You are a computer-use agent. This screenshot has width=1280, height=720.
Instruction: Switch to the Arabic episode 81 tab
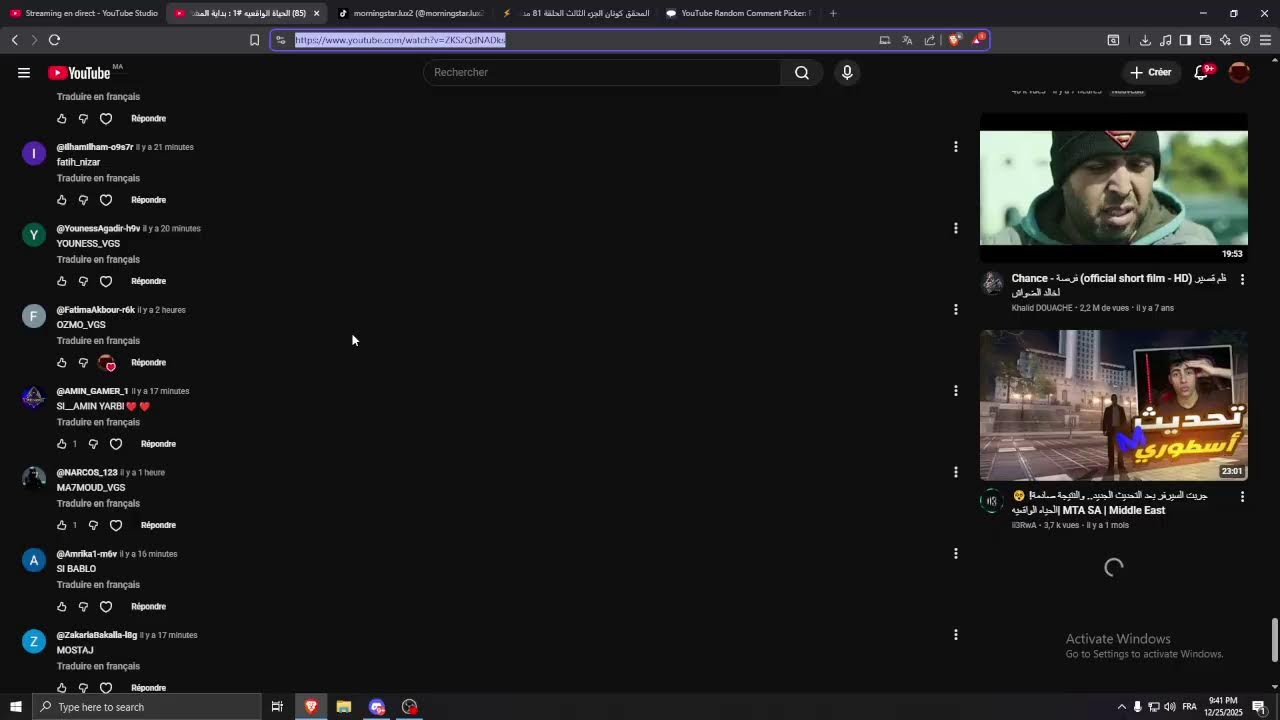pyautogui.click(x=575, y=13)
